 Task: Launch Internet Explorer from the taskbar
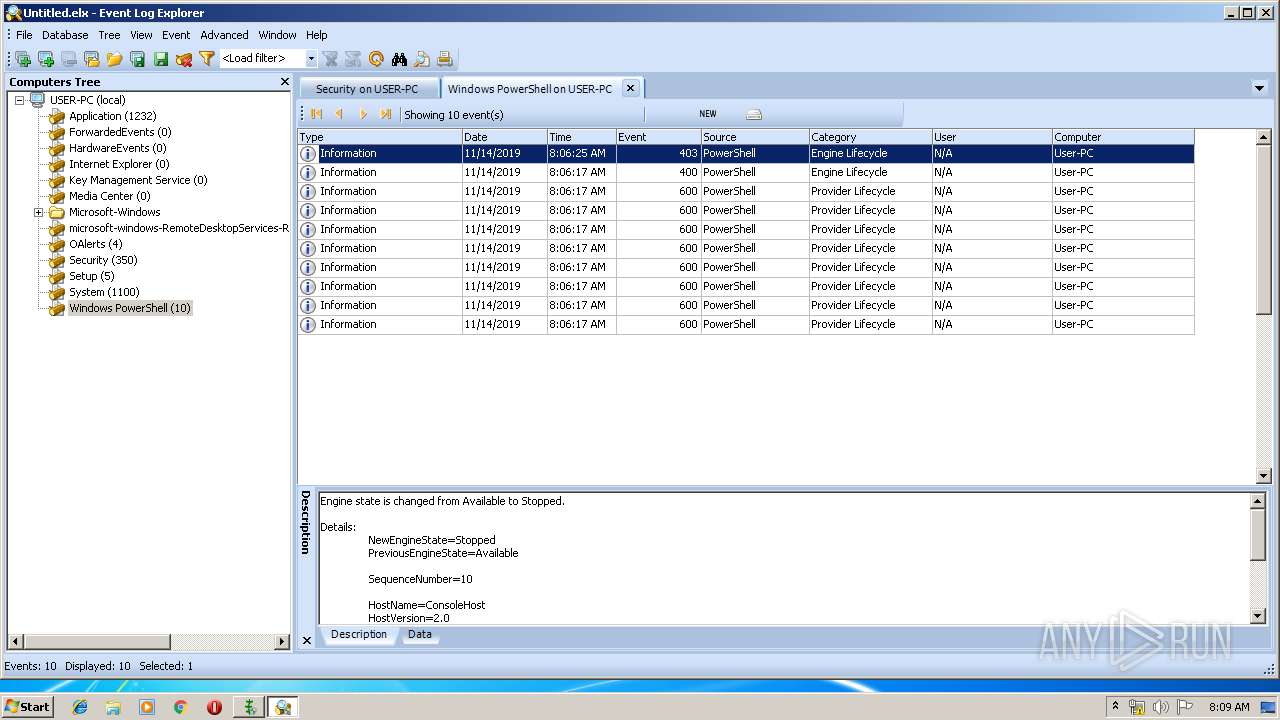coord(80,707)
